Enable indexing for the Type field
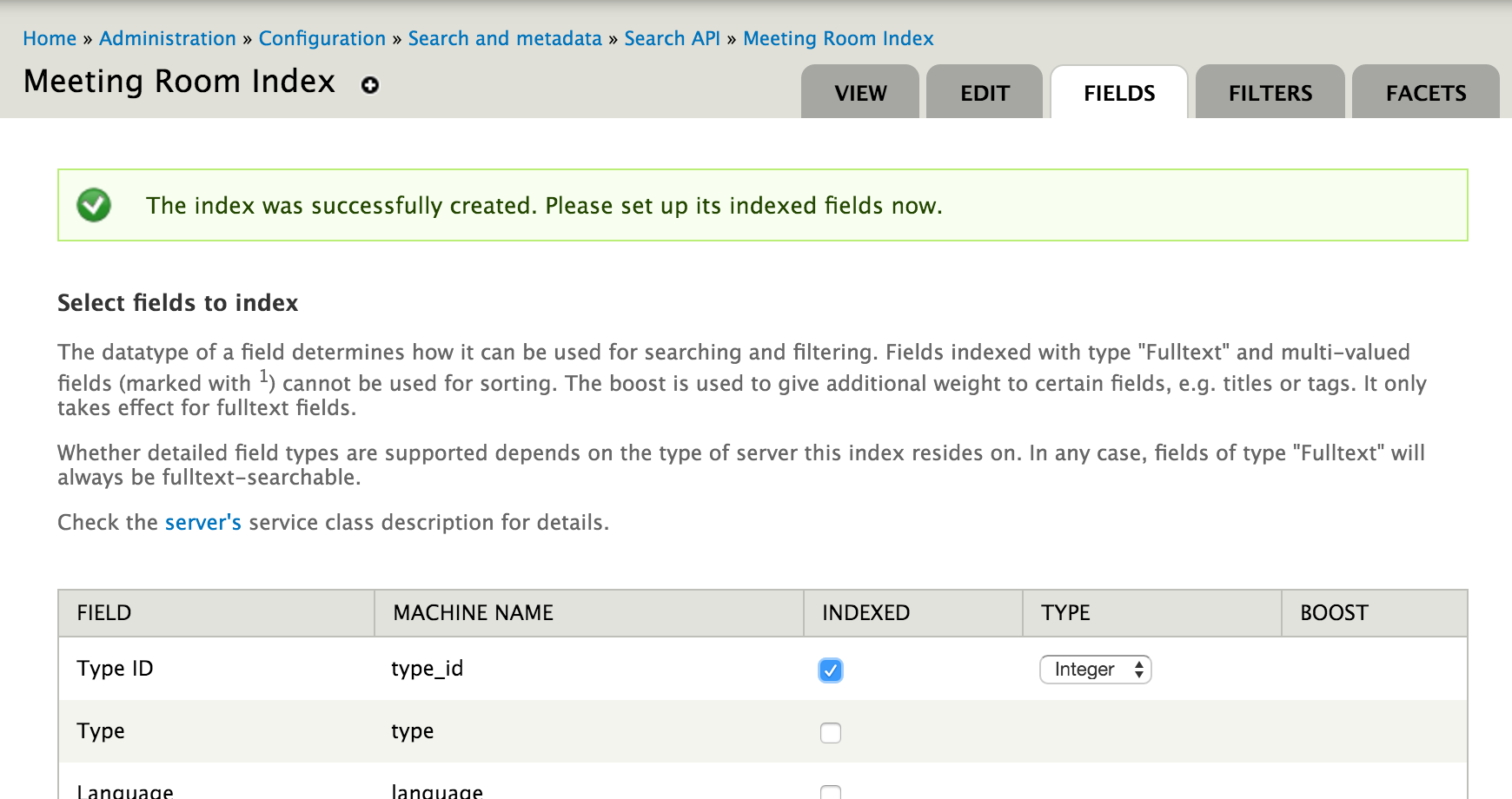 (x=831, y=733)
